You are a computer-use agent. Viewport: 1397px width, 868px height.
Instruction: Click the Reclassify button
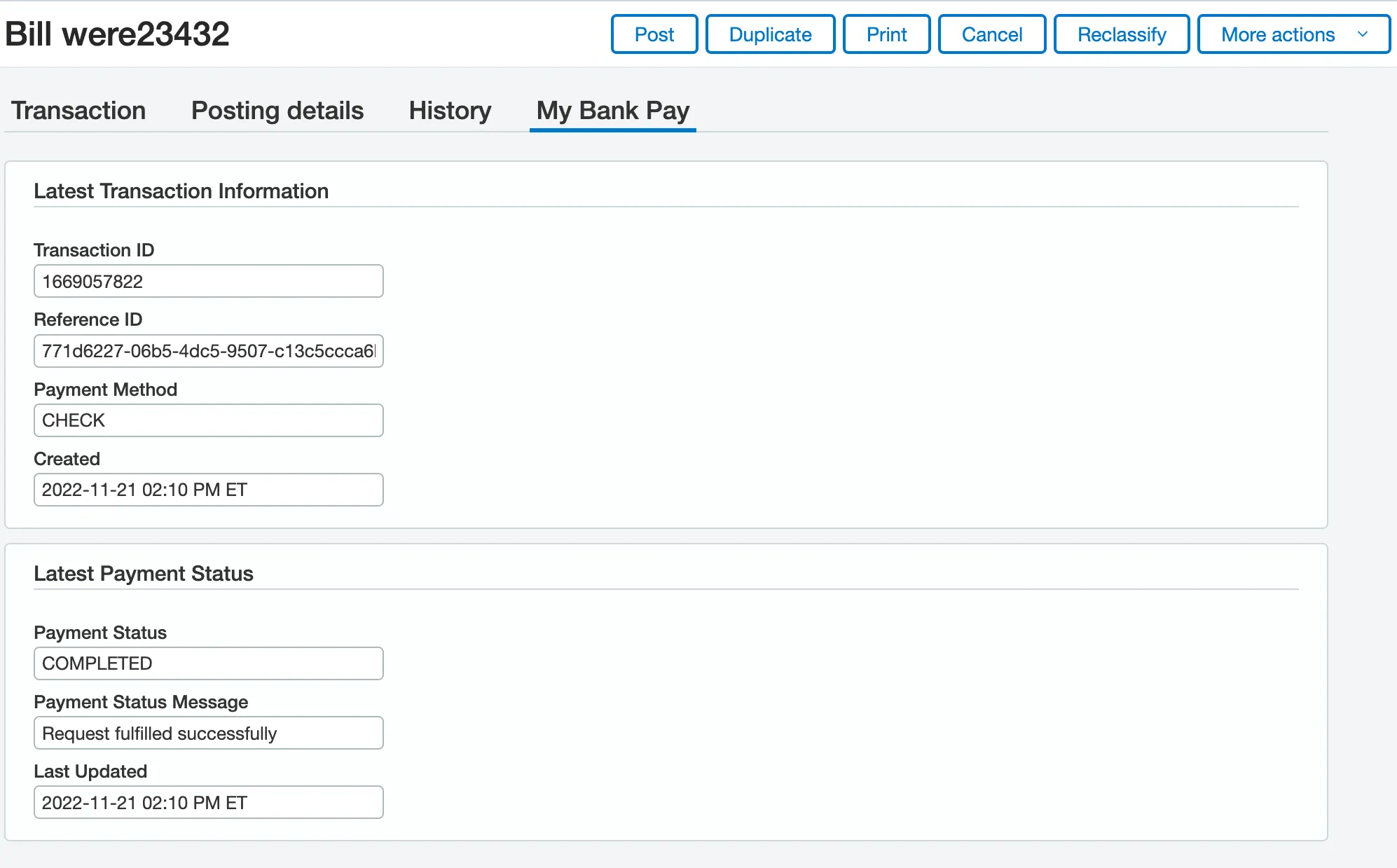1122,34
